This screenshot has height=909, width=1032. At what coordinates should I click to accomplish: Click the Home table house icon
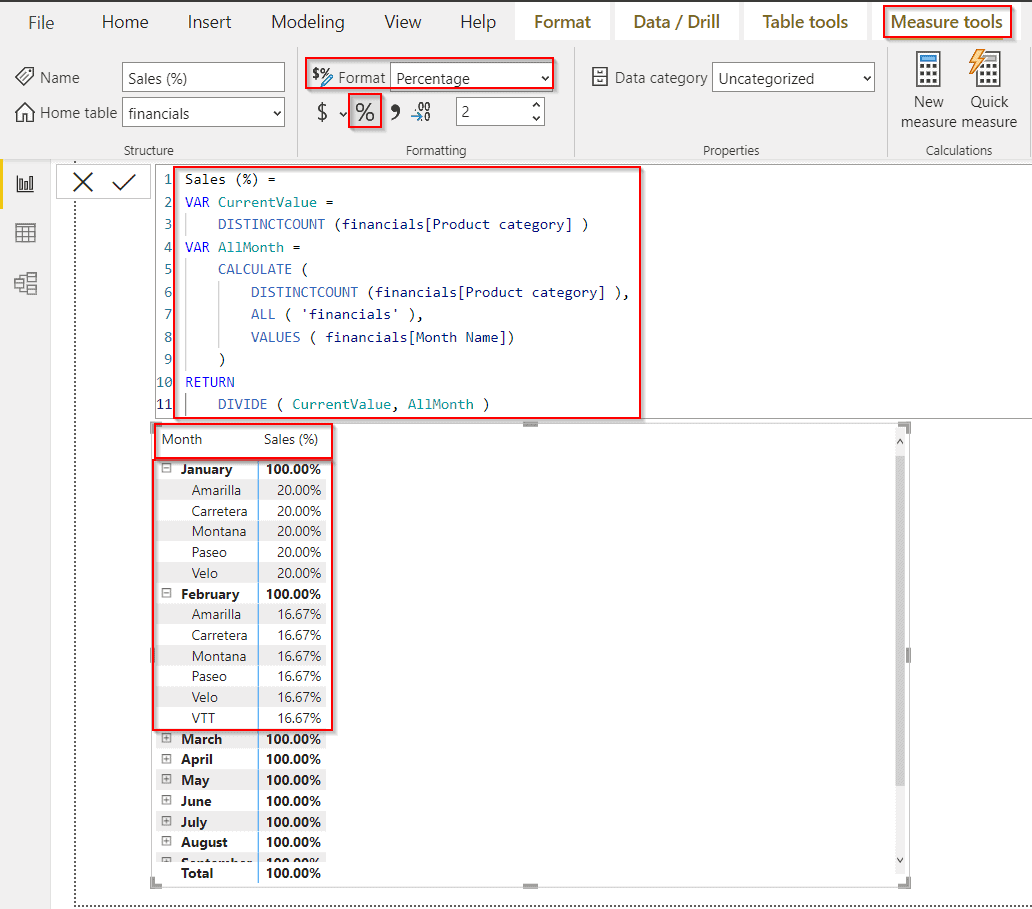pyautogui.click(x=24, y=113)
